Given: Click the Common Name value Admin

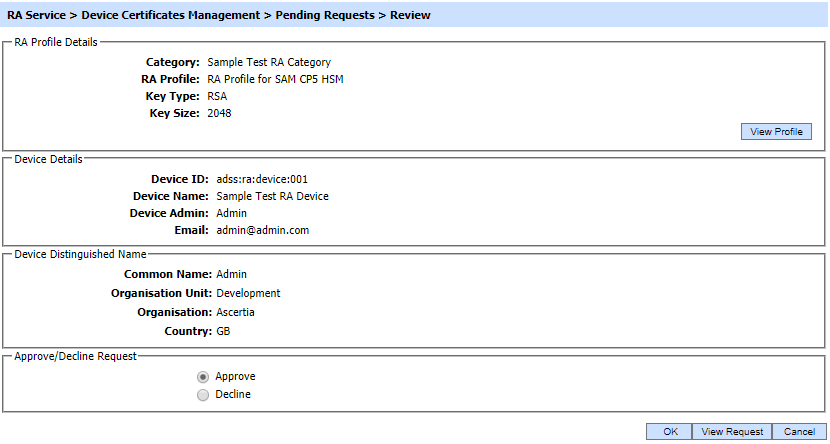Looking at the screenshot, I should coord(231,274).
